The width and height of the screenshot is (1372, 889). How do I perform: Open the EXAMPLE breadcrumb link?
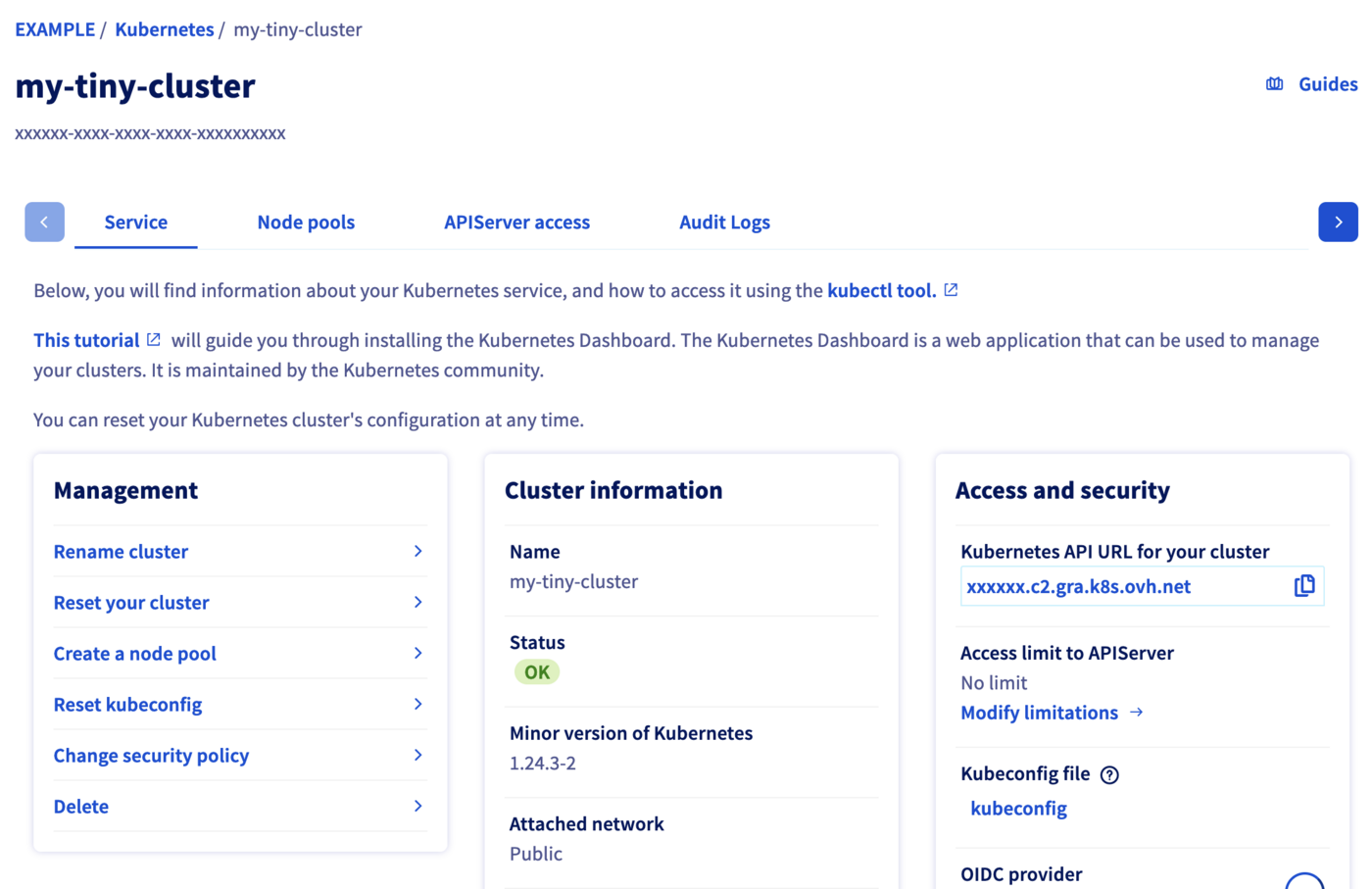54,28
